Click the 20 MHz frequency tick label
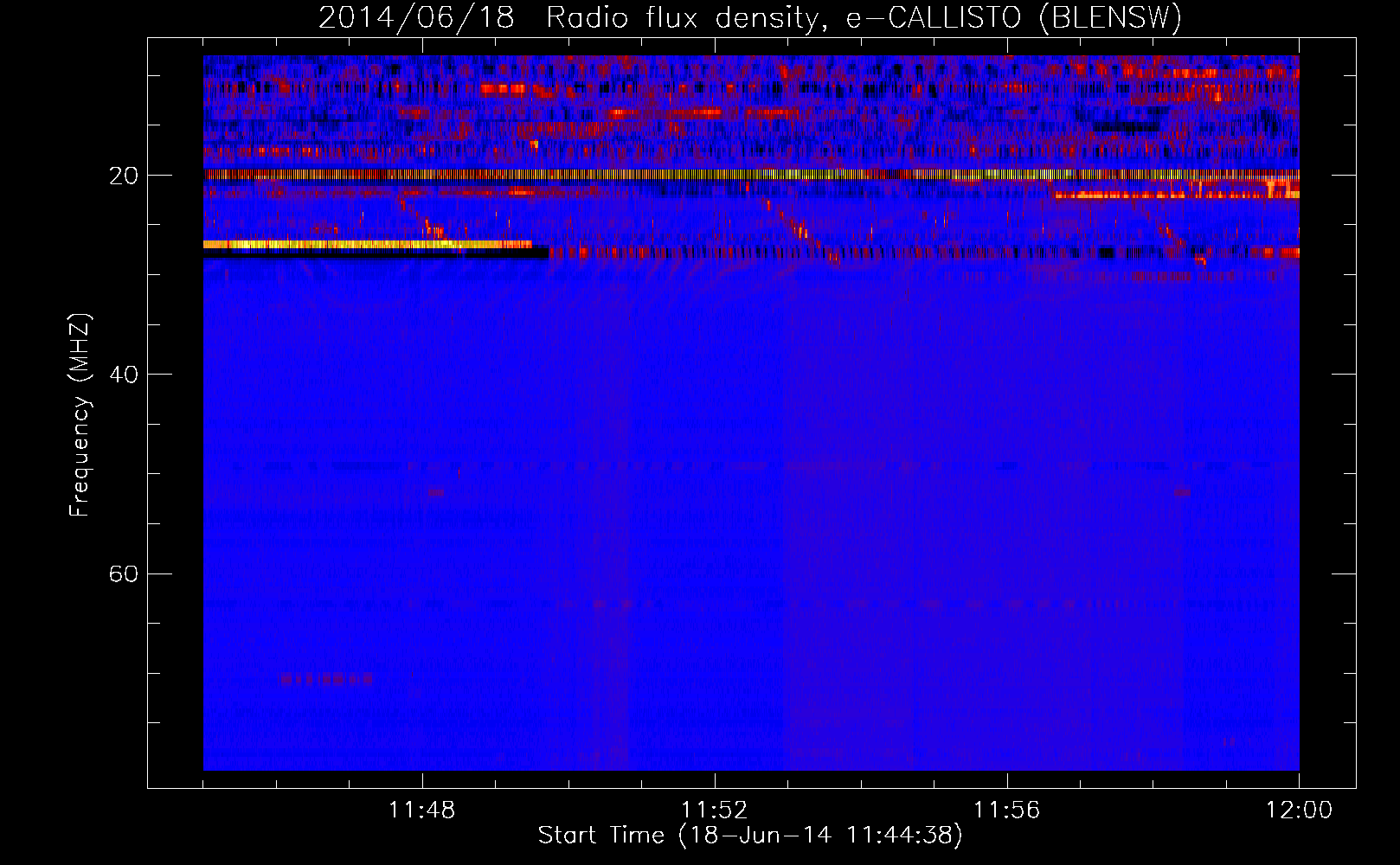1400x865 pixels. click(x=124, y=176)
